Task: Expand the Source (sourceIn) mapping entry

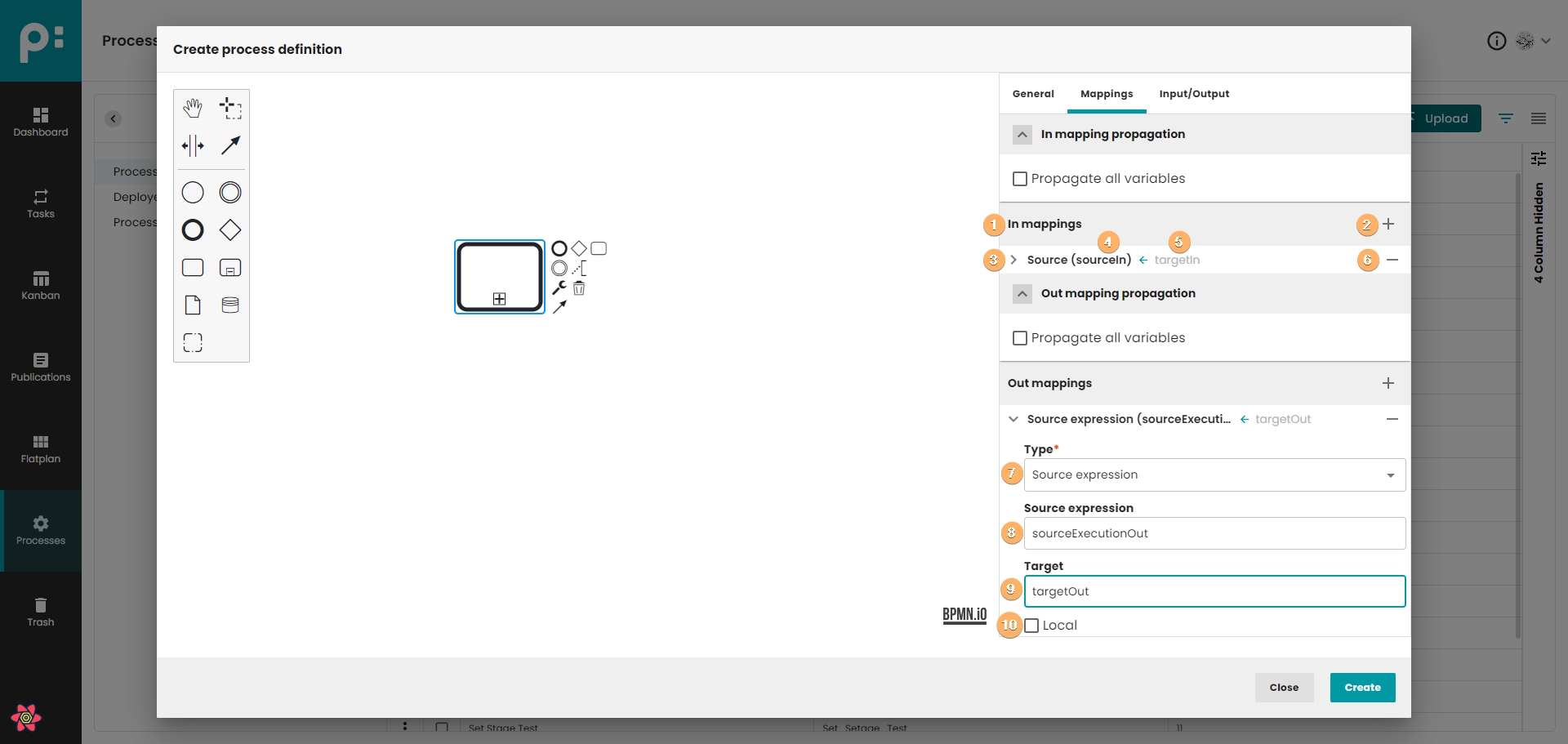Action: (x=1013, y=260)
